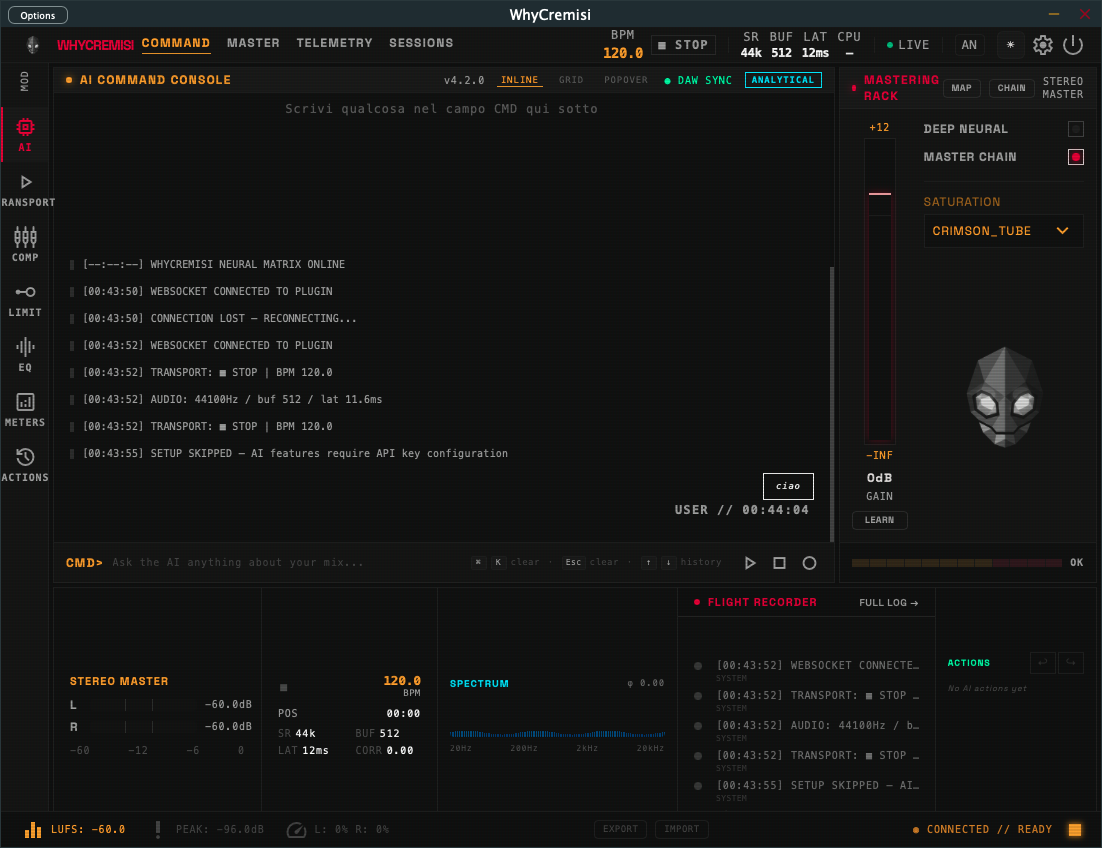This screenshot has height=848, width=1102.
Task: Click the L channel level meter
Action: (141, 705)
